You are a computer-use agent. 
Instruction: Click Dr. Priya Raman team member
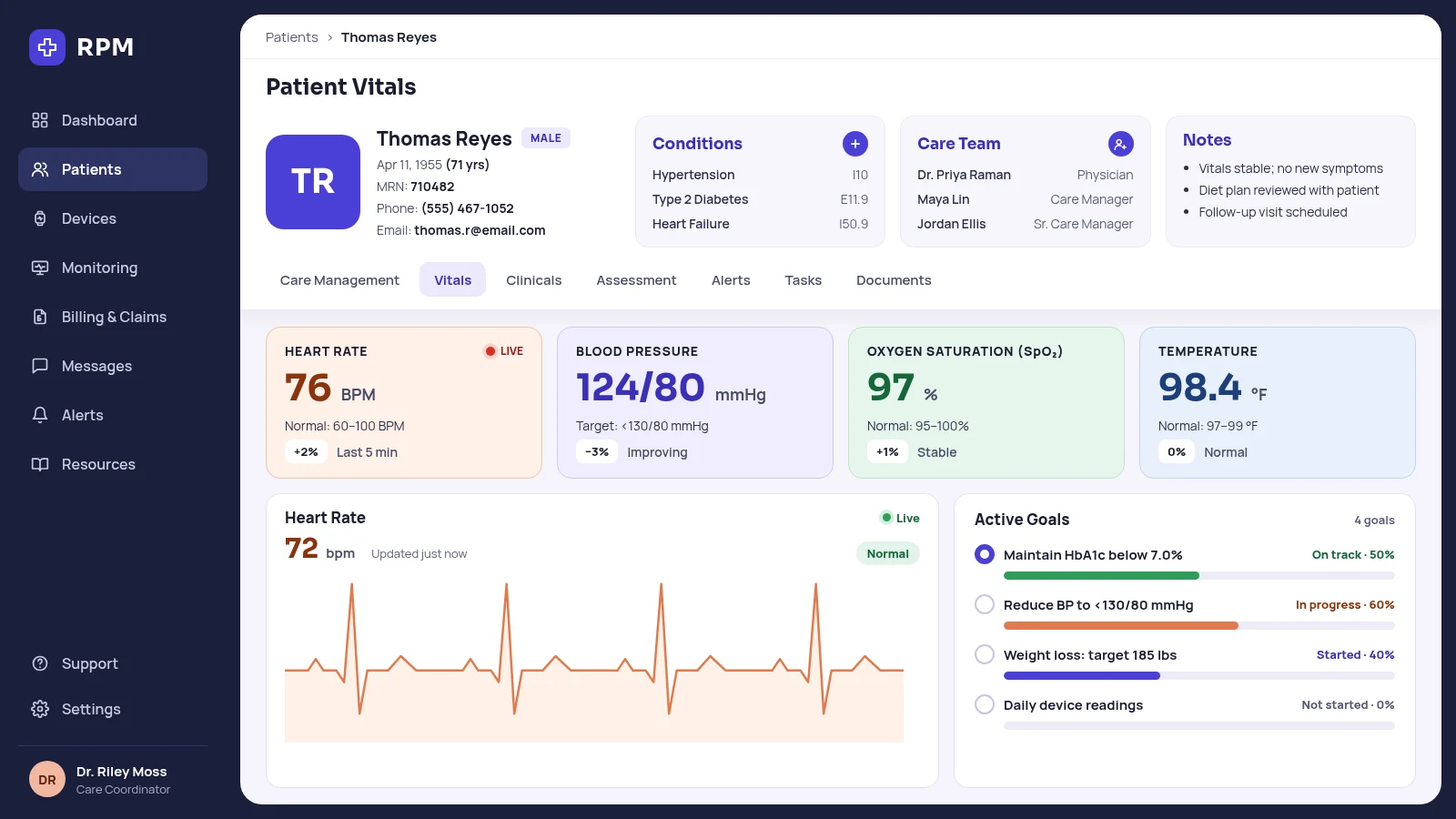coord(1025,175)
